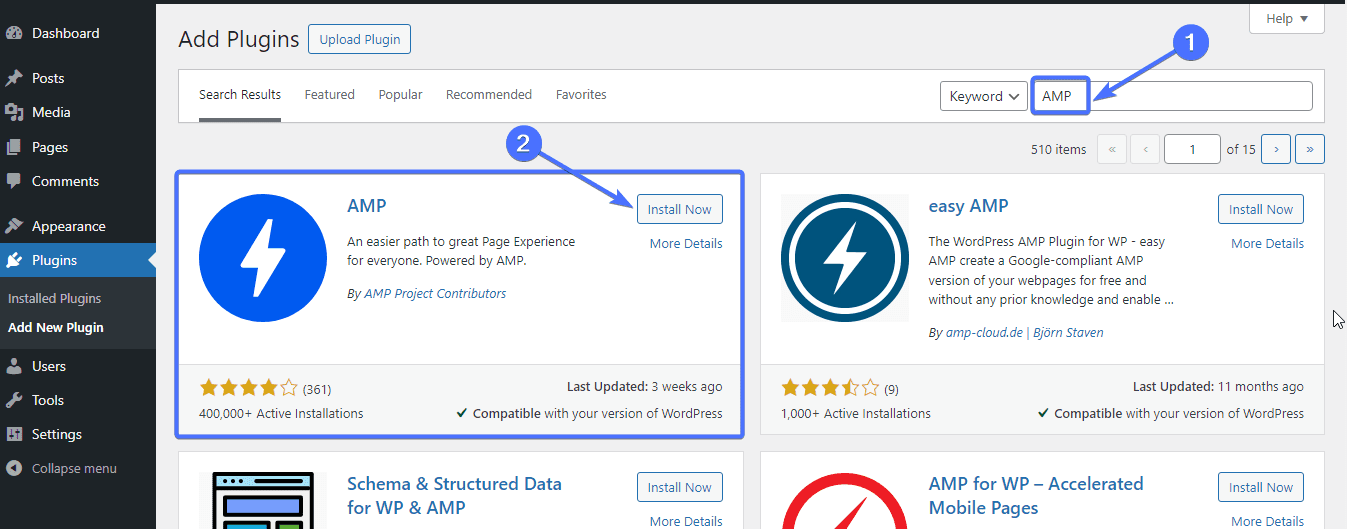
Task: Click the blue AMP lightning plugin logo
Action: [263, 257]
